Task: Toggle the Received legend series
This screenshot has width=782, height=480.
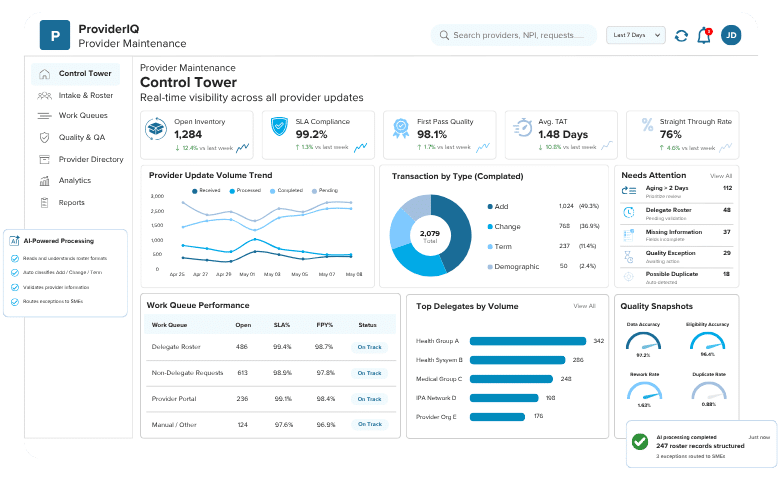Action: point(206,191)
